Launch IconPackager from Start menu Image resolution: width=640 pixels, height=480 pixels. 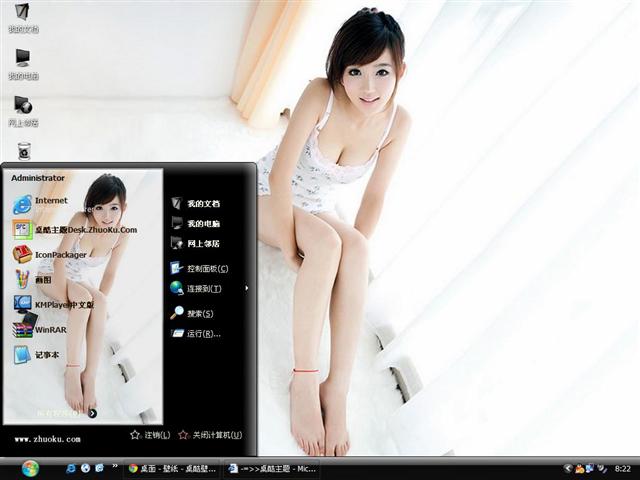[49, 255]
